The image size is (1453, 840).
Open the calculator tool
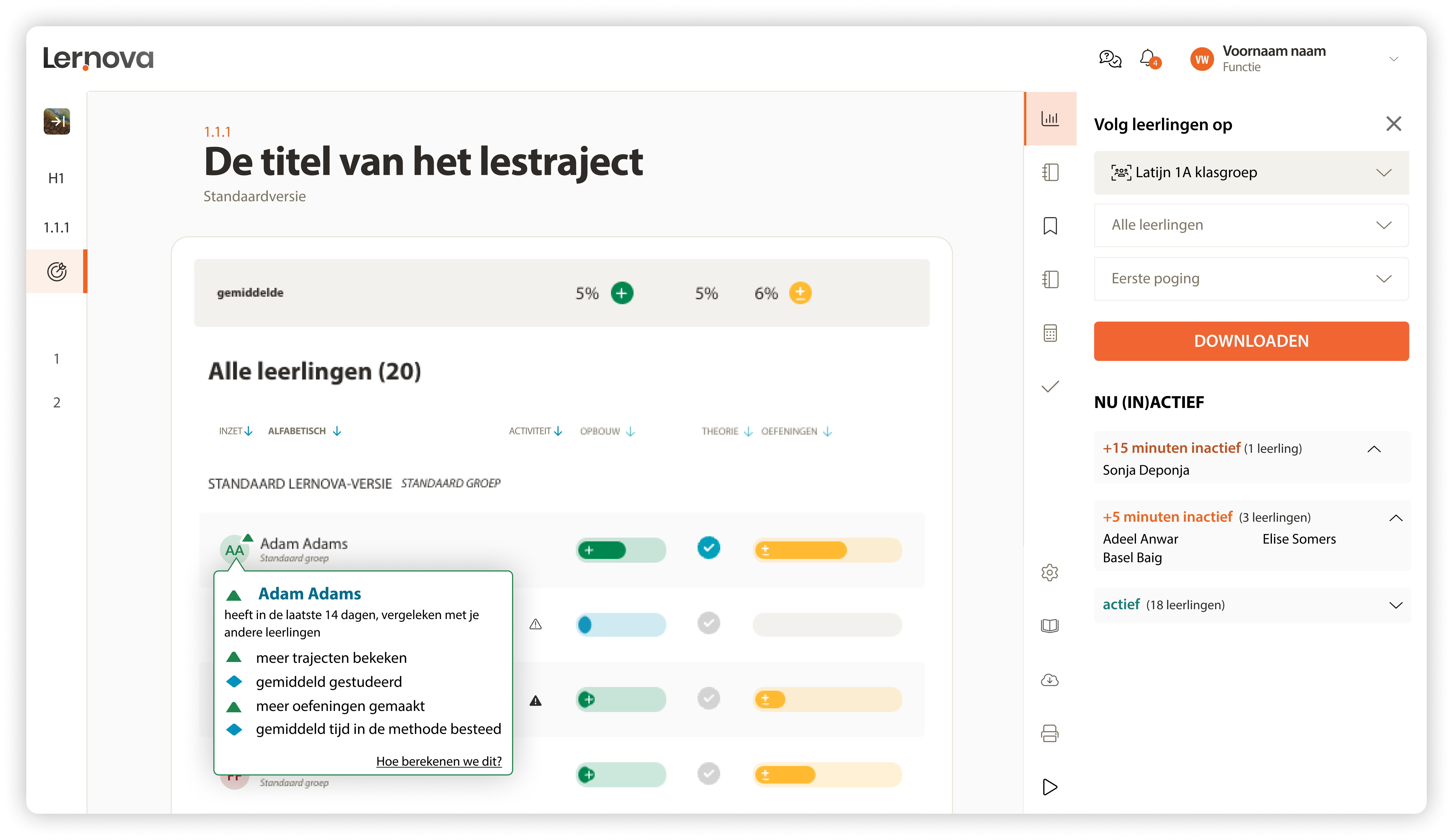(x=1050, y=333)
